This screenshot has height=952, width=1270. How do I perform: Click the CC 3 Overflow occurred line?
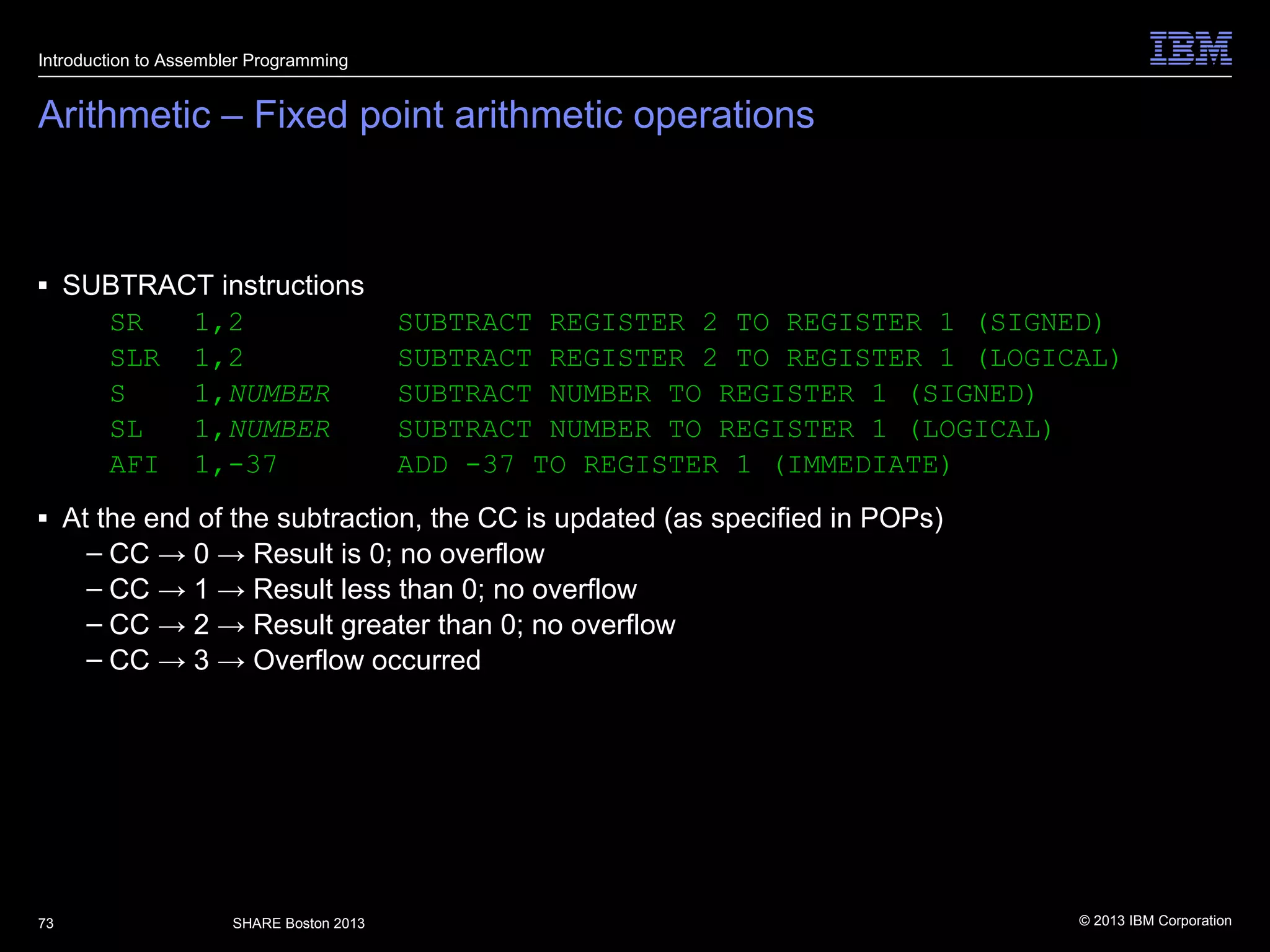(295, 661)
